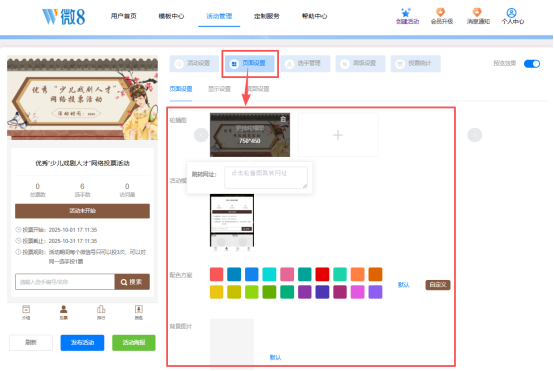Click the 投票开始 clock icon
The width and height of the screenshot is (554, 371).
pos(18,230)
